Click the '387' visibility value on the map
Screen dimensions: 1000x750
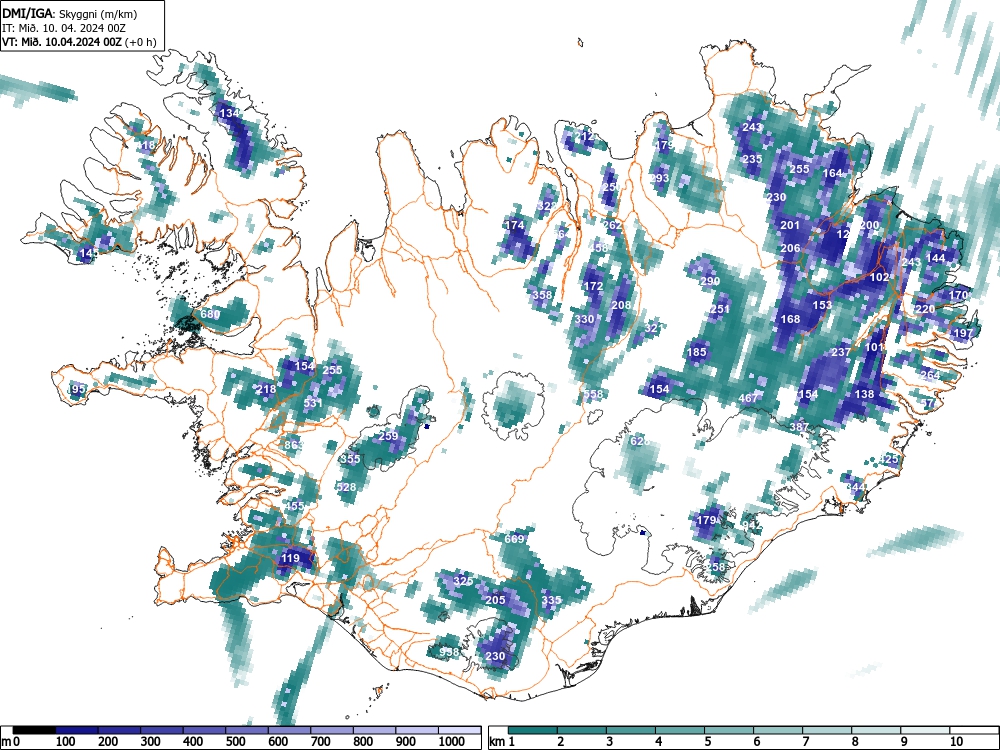pos(799,427)
